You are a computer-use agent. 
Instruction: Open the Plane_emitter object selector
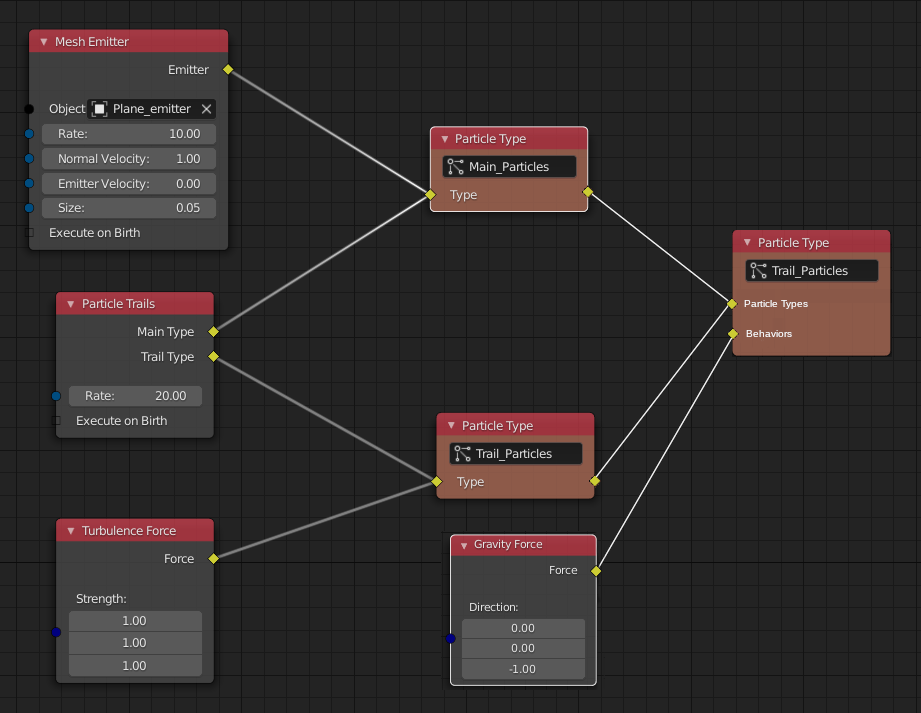click(x=152, y=109)
